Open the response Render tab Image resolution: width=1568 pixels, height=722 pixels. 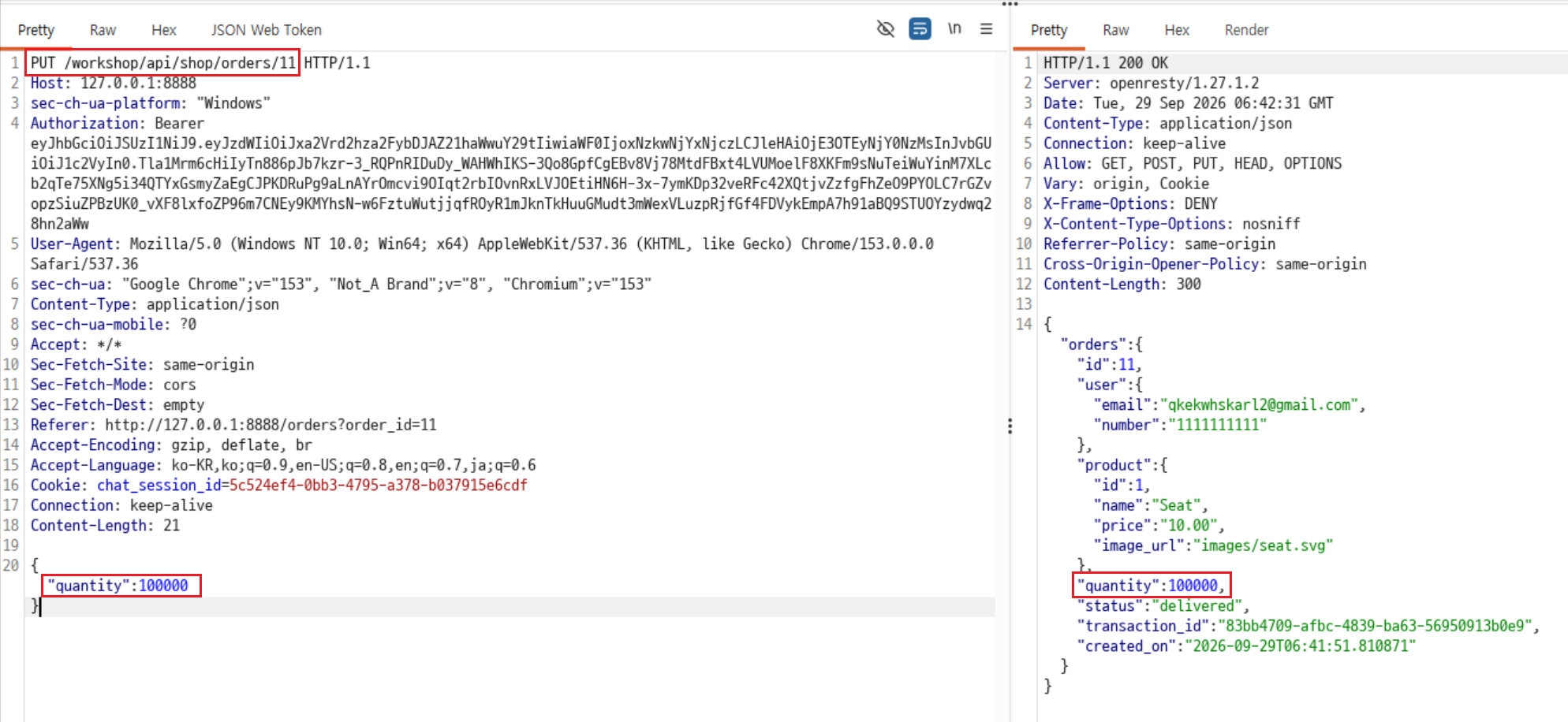(1246, 30)
